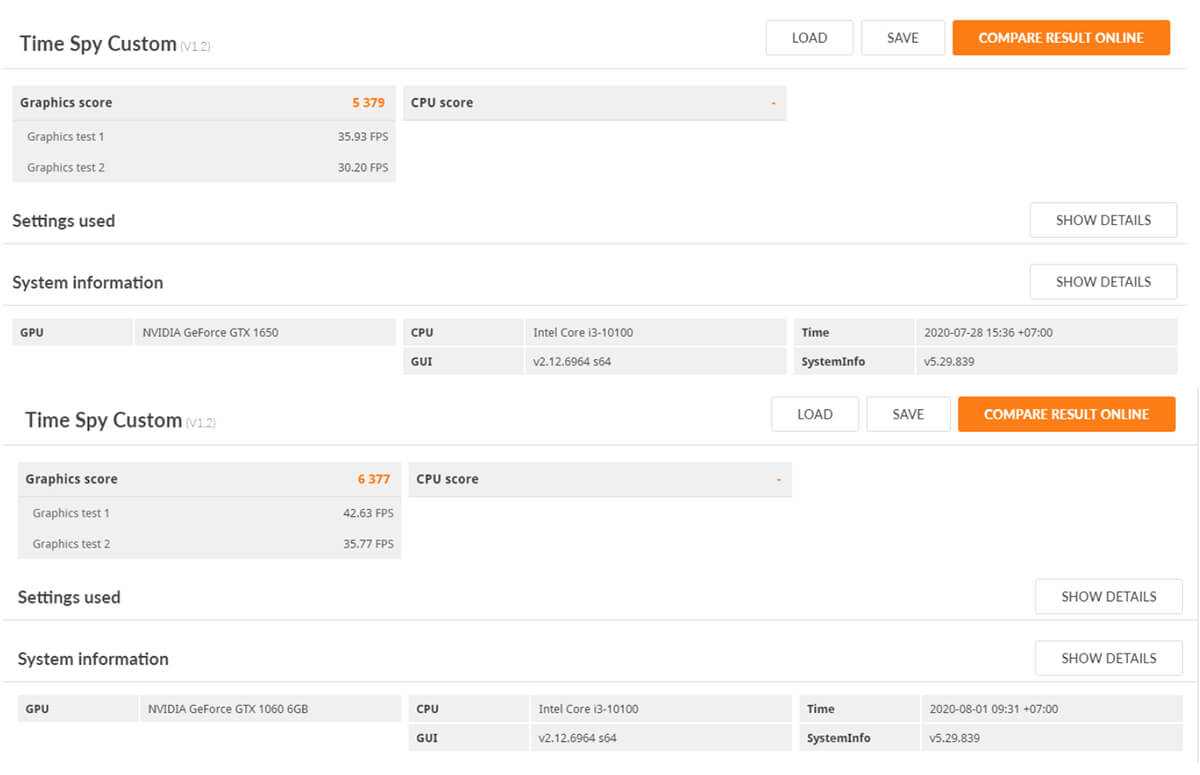Select GUI version v2.12.6964 s64 in GTX 1650 result
1200x775 pixels.
pos(572,362)
